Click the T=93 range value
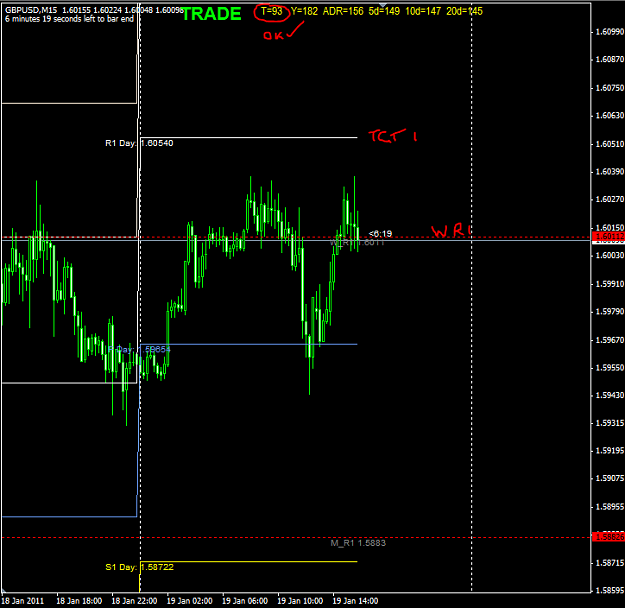Image resolution: width=625 pixels, height=608 pixels. tap(272, 11)
